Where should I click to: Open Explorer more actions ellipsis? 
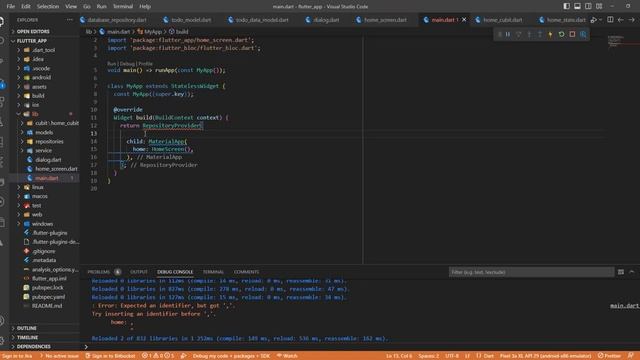tap(70, 20)
